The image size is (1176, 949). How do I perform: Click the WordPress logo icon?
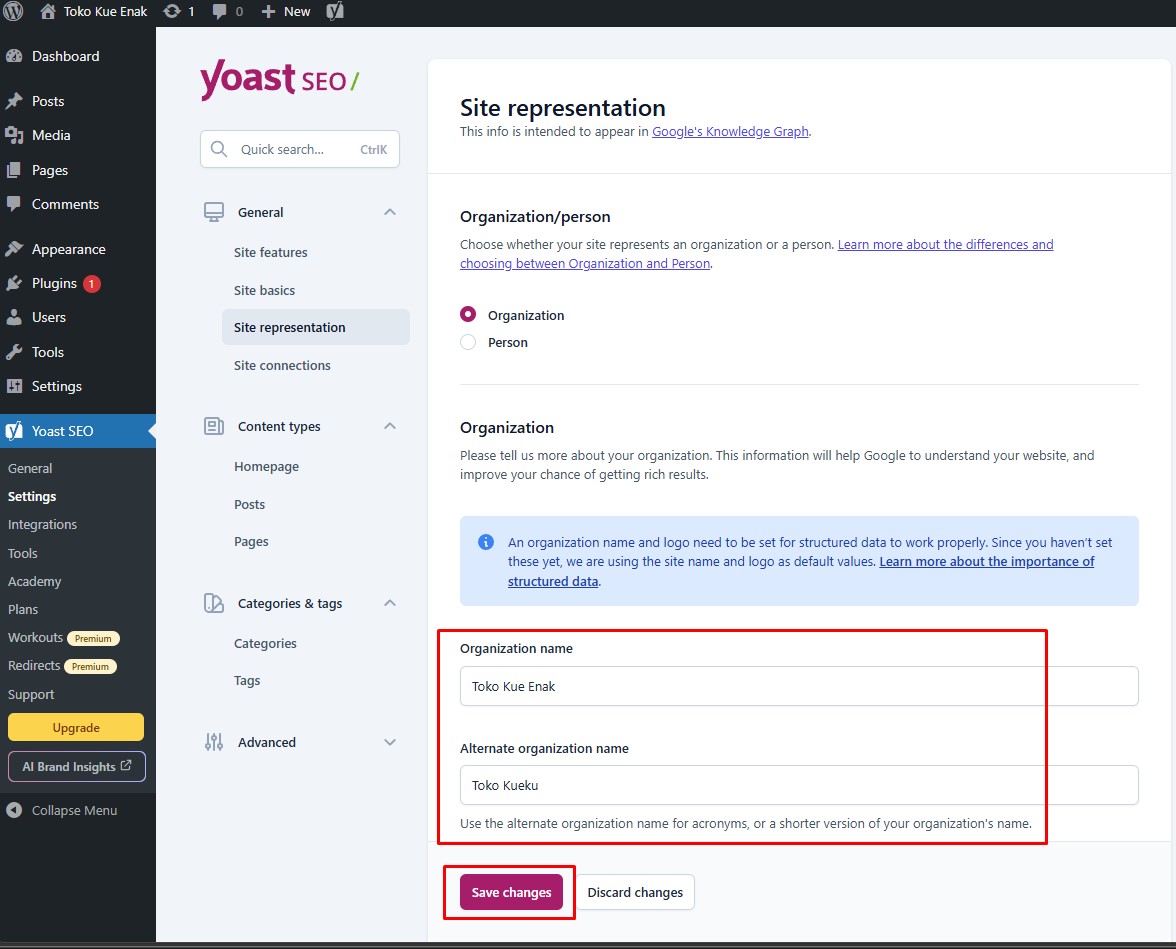click(13, 12)
